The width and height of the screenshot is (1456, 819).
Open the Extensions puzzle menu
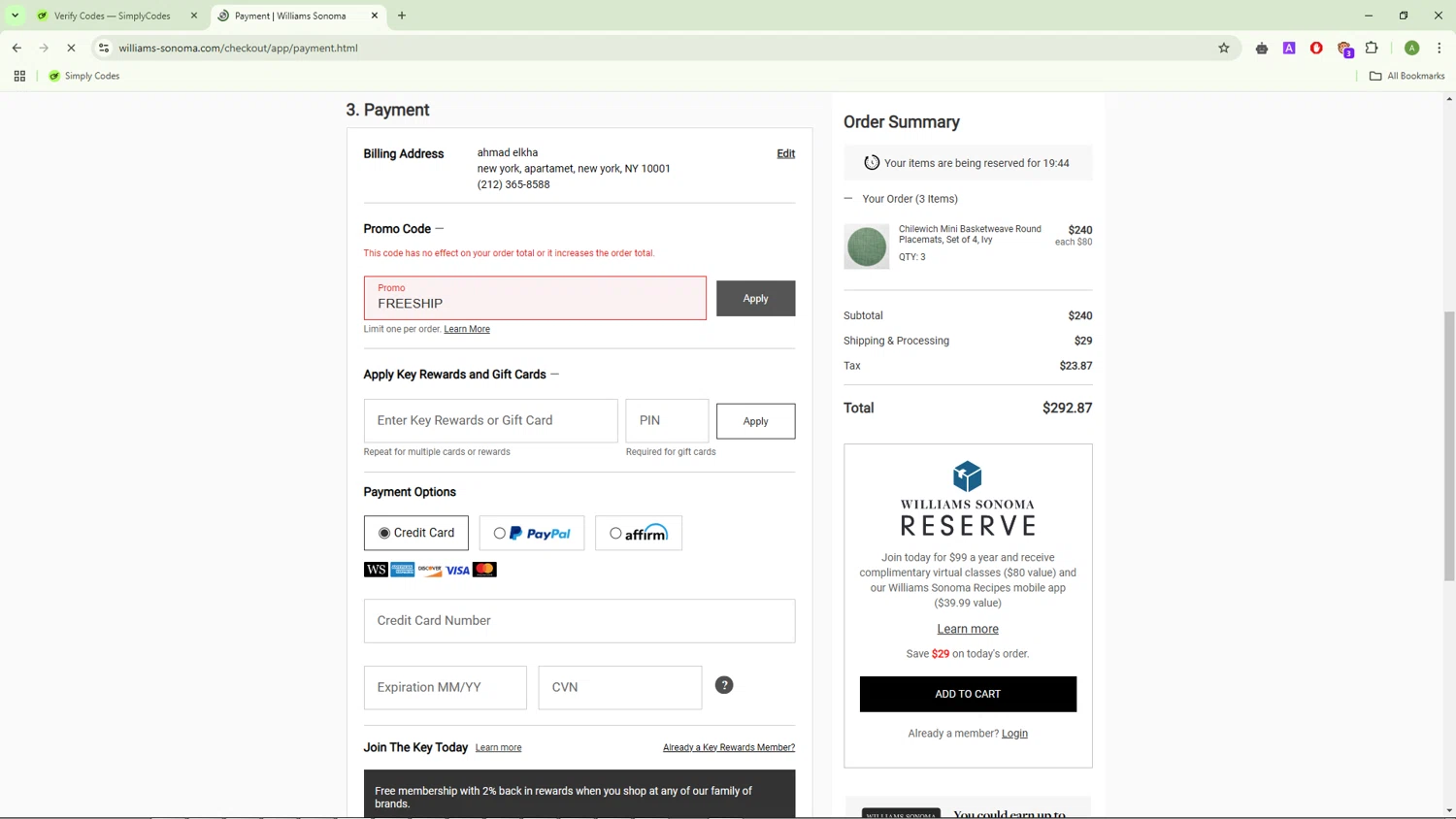(1372, 48)
